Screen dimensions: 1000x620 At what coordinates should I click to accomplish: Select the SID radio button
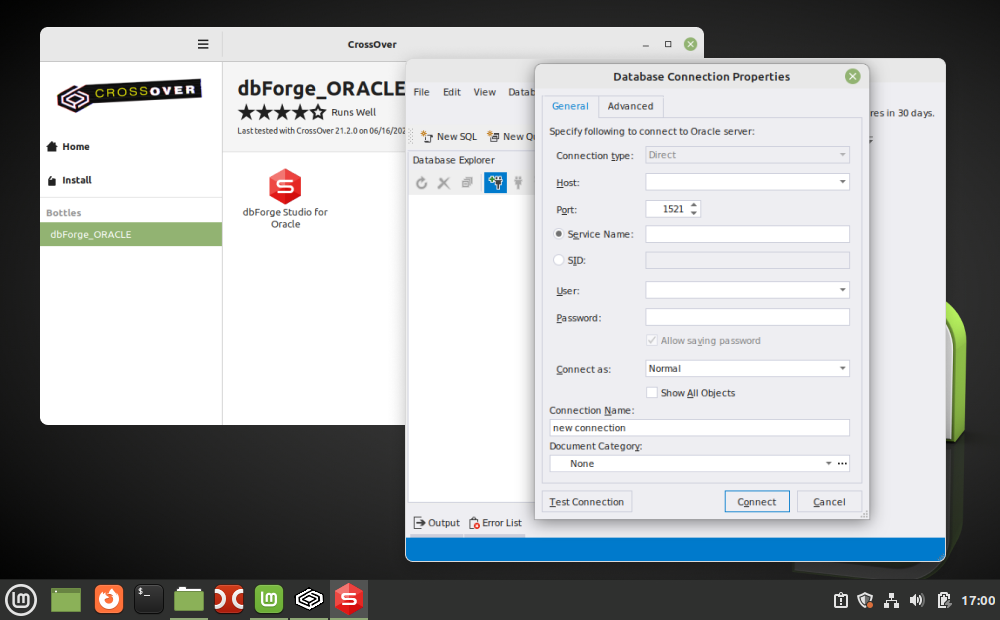point(559,260)
